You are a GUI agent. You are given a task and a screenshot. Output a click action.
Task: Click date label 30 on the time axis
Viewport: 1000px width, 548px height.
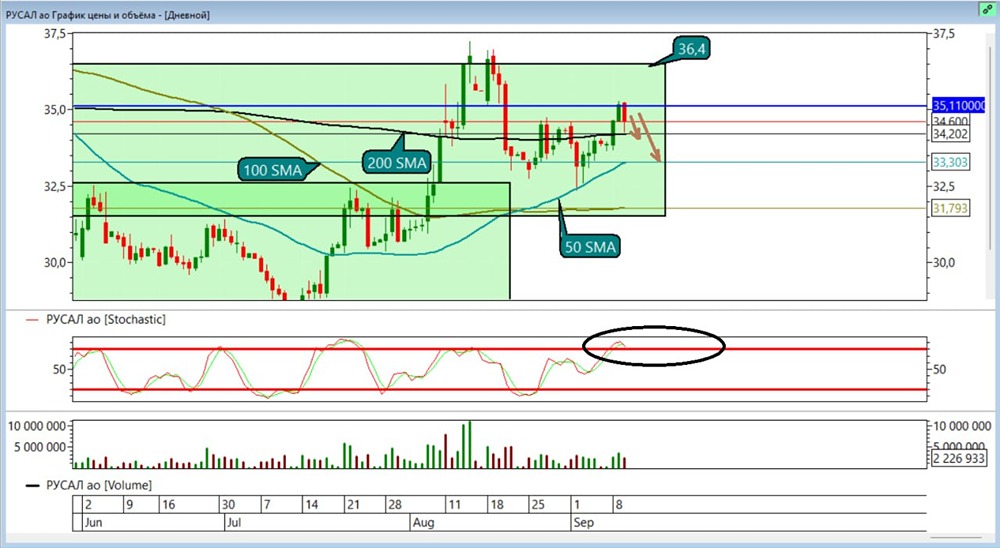228,505
